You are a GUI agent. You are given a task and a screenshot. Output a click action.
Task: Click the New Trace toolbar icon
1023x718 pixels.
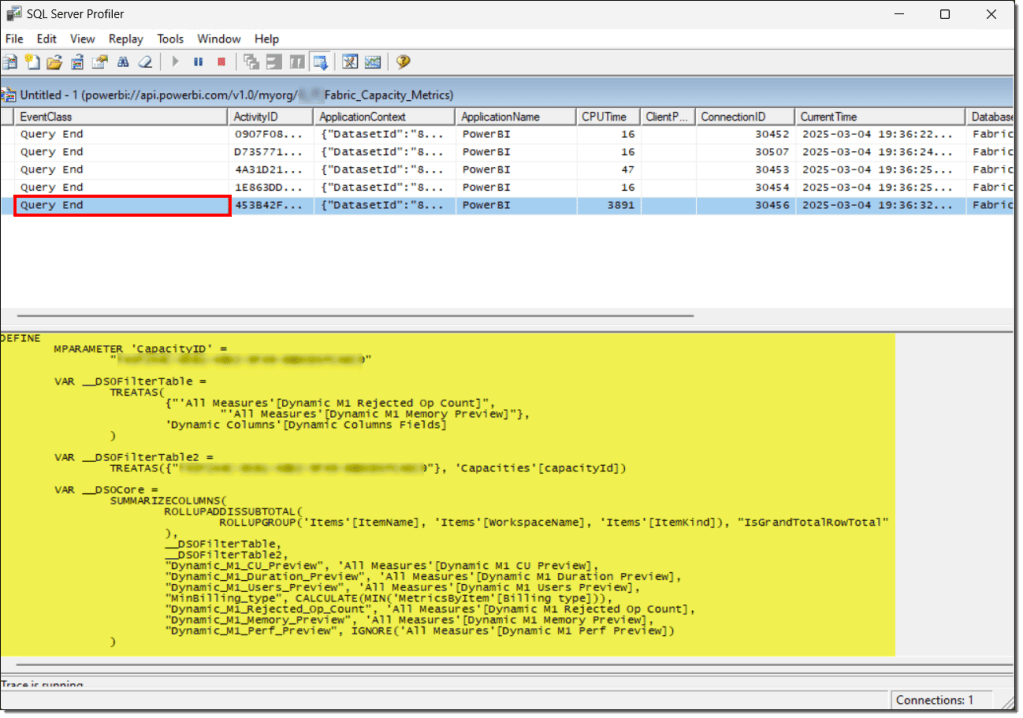click(10, 62)
